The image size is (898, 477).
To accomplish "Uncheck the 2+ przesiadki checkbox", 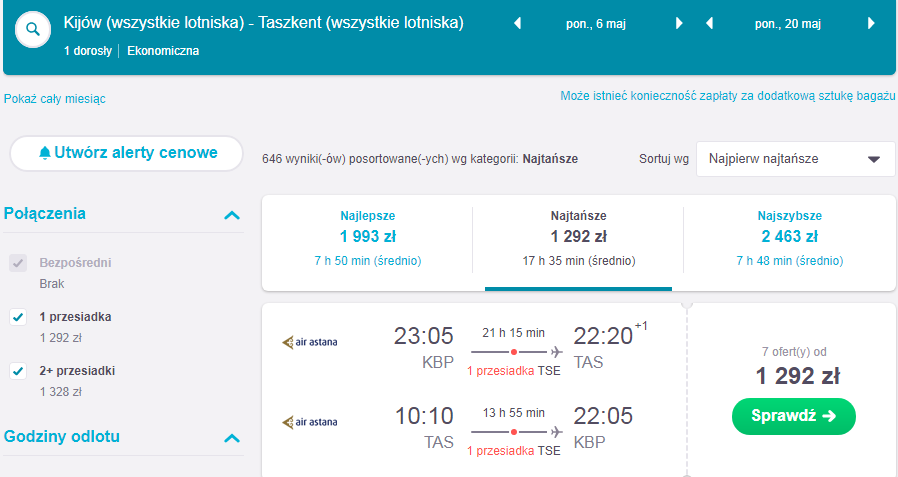I will click(18, 370).
